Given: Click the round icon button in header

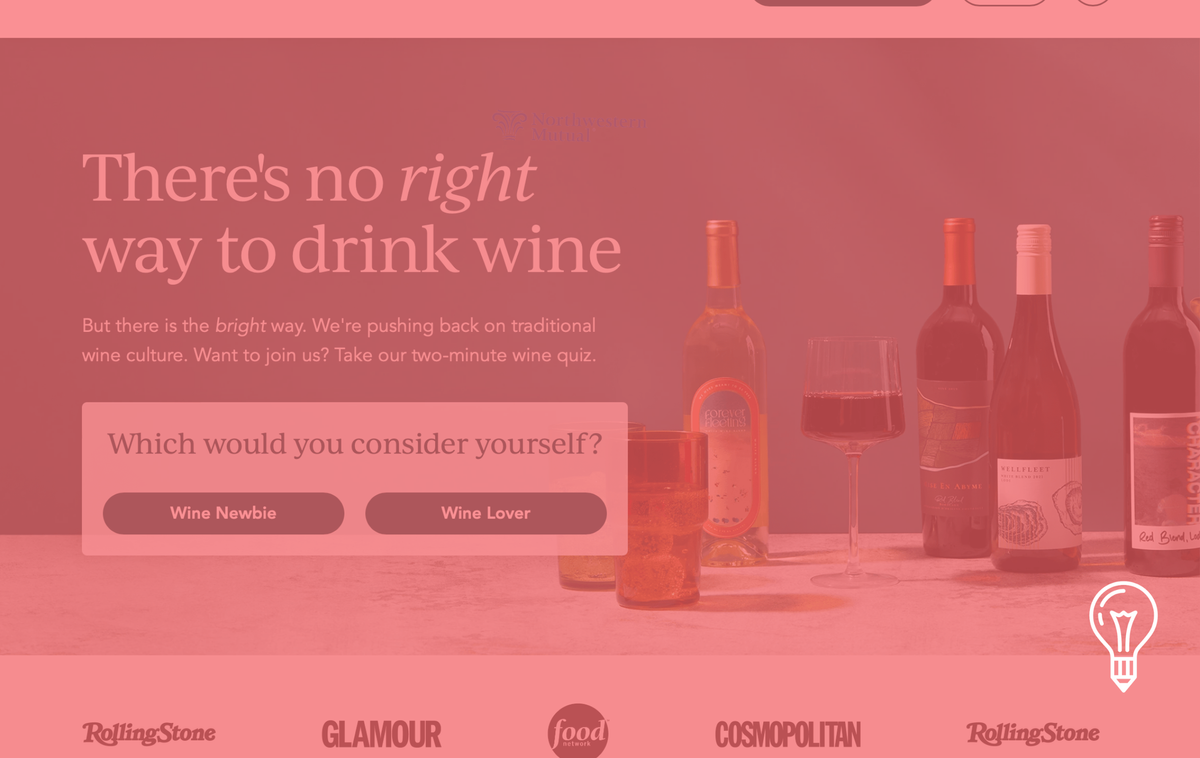Looking at the screenshot, I should (1093, 2).
